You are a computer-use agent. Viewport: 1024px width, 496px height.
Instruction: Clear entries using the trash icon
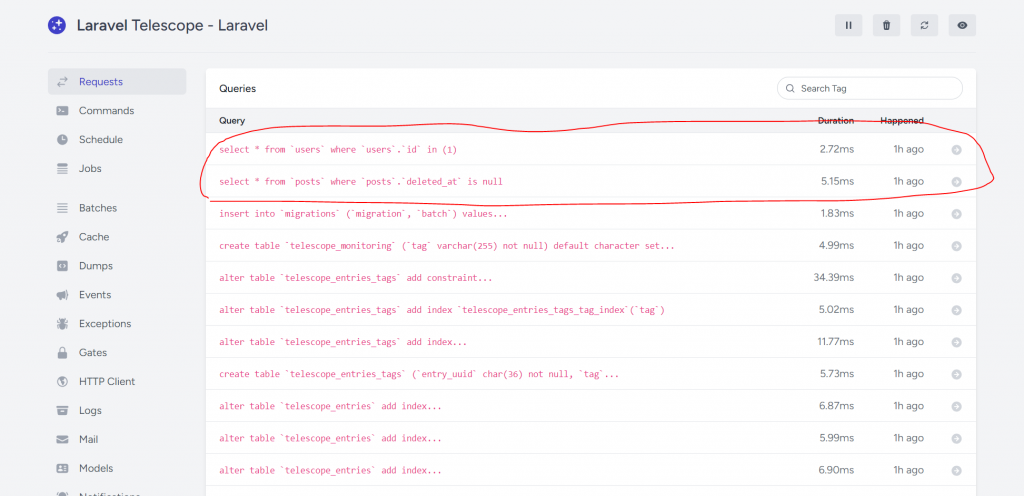[x=886, y=25]
